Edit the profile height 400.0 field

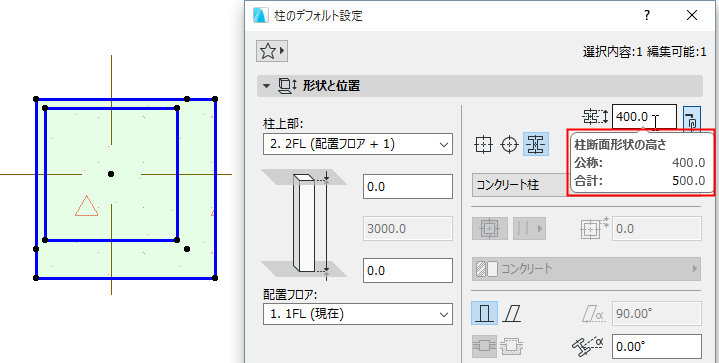click(x=644, y=117)
